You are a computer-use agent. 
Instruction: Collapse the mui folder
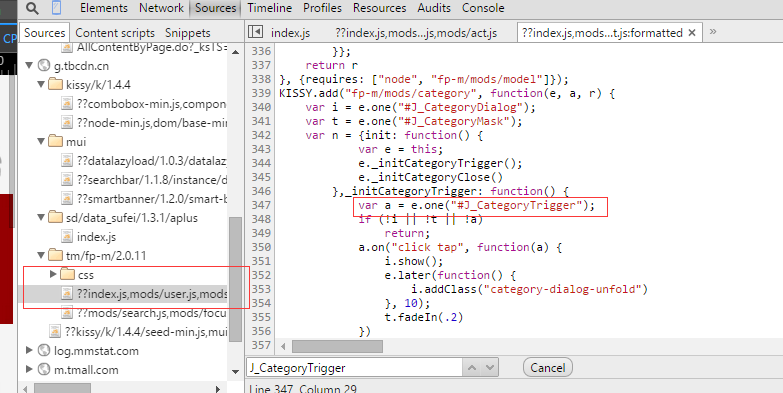41,142
